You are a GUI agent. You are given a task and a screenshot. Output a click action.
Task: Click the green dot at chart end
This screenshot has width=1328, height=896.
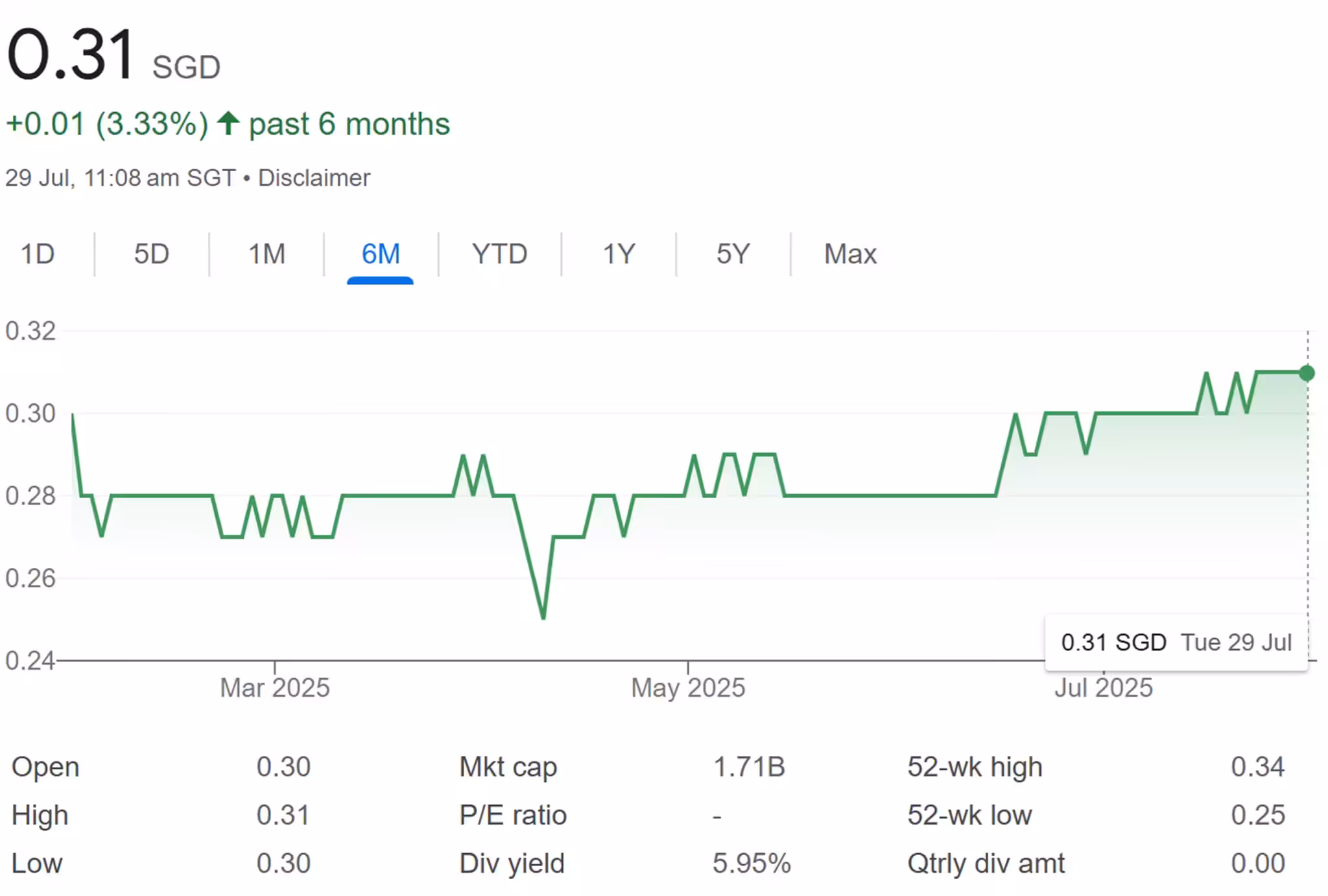pyautogui.click(x=1307, y=373)
